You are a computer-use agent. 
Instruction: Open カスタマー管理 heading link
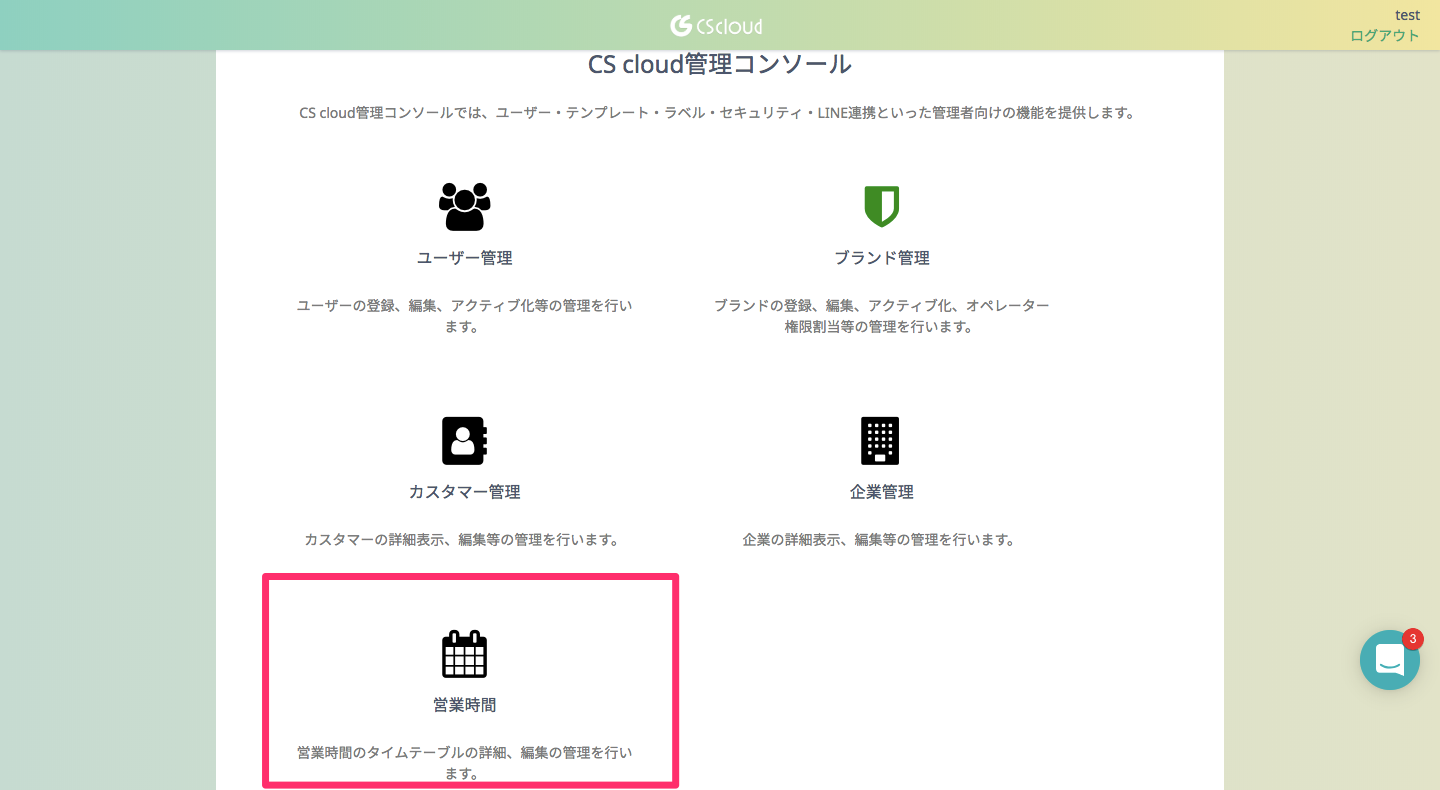tap(465, 492)
